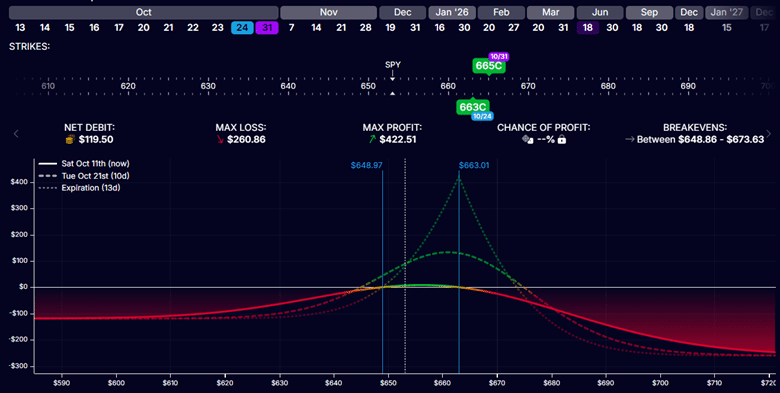Click the $260.86 max loss value
The image size is (780, 393).
246,140
